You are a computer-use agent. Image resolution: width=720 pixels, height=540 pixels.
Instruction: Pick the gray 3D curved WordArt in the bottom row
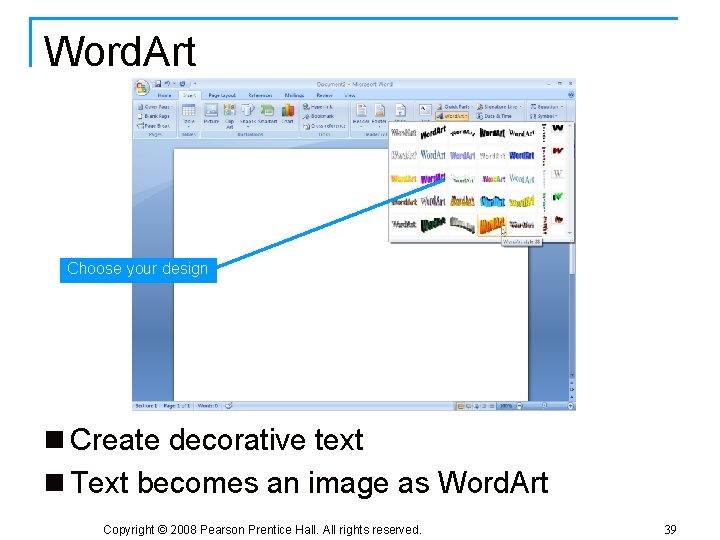pos(462,225)
